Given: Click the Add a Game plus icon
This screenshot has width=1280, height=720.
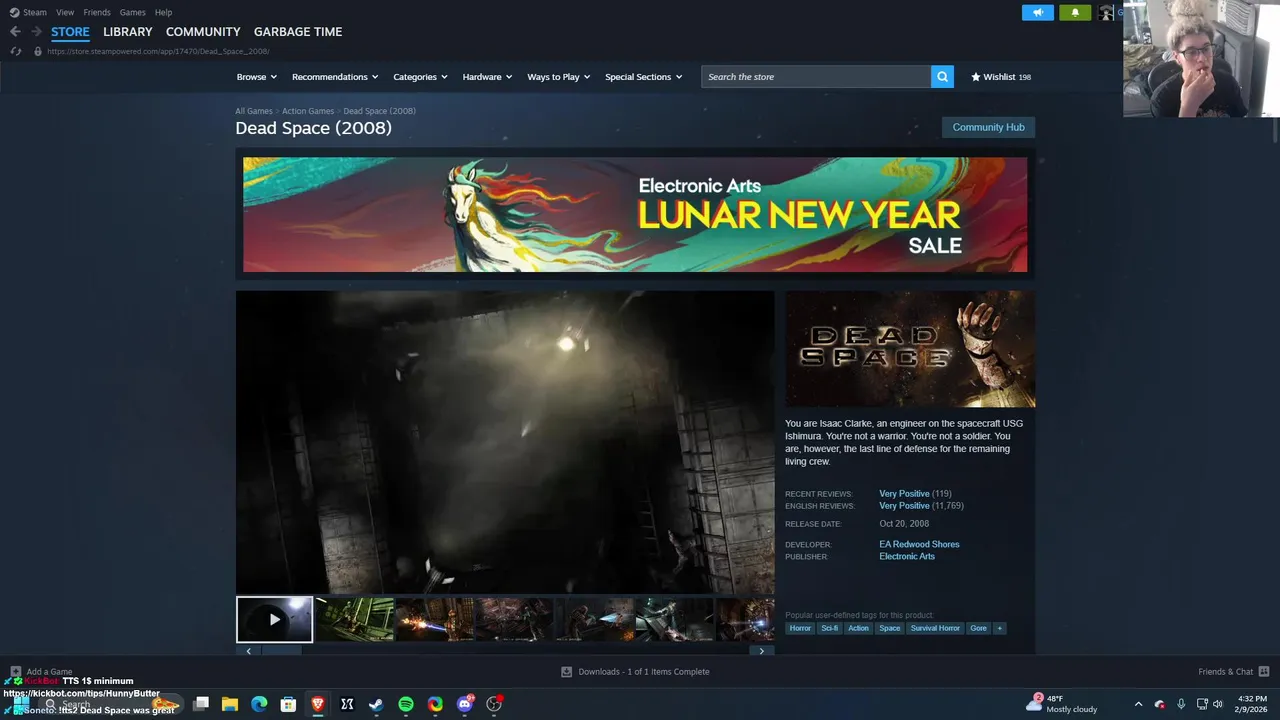Looking at the screenshot, I should pos(15,672).
